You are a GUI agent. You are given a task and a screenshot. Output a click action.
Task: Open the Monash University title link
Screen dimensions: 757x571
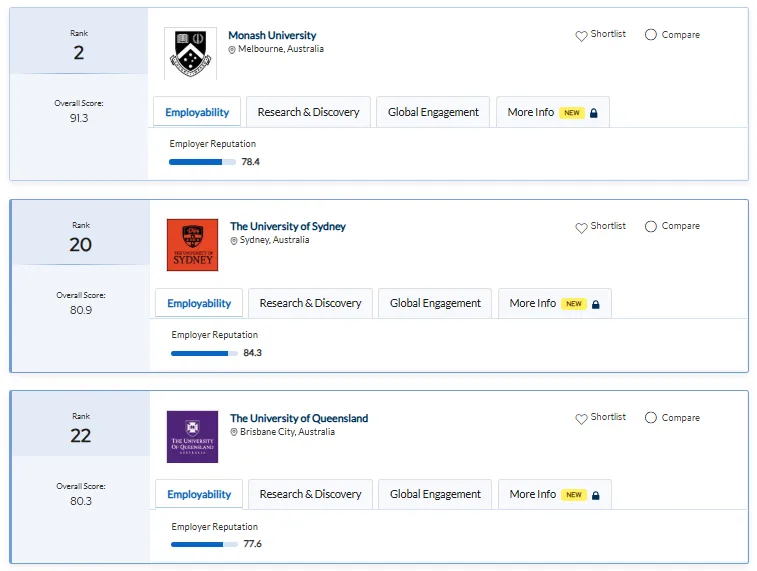pos(272,35)
